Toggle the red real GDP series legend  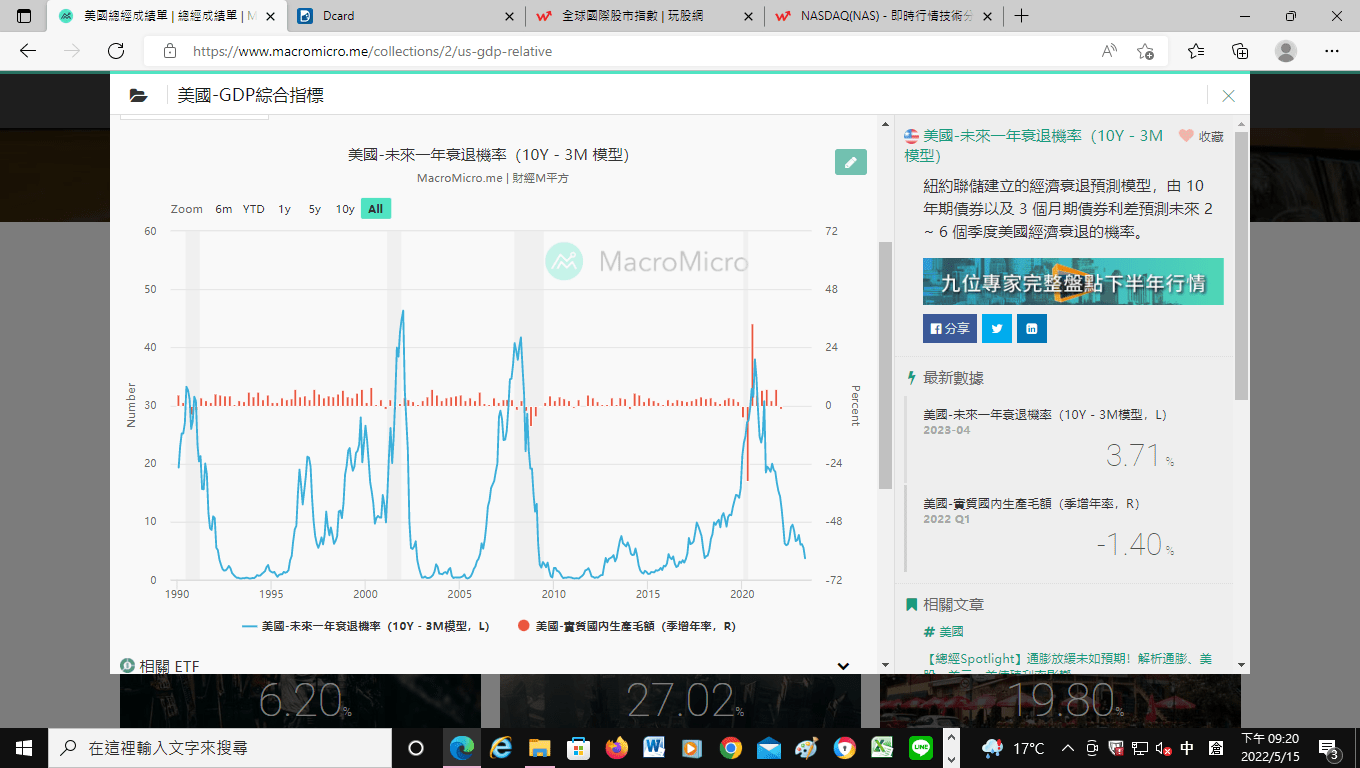pyautogui.click(x=626, y=626)
